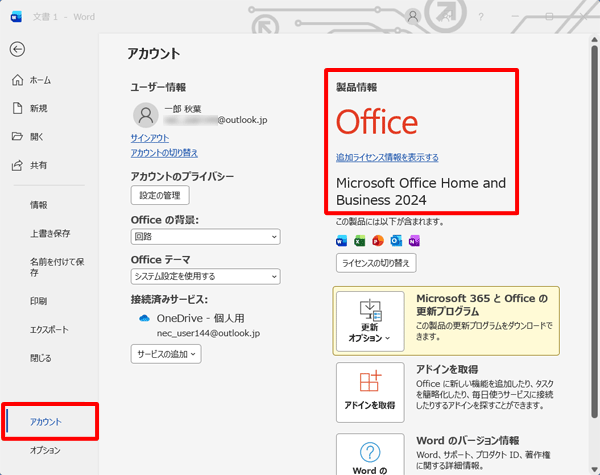Click the share icon beside 共有
The width and height of the screenshot is (600, 475).
pyautogui.click(x=17, y=165)
